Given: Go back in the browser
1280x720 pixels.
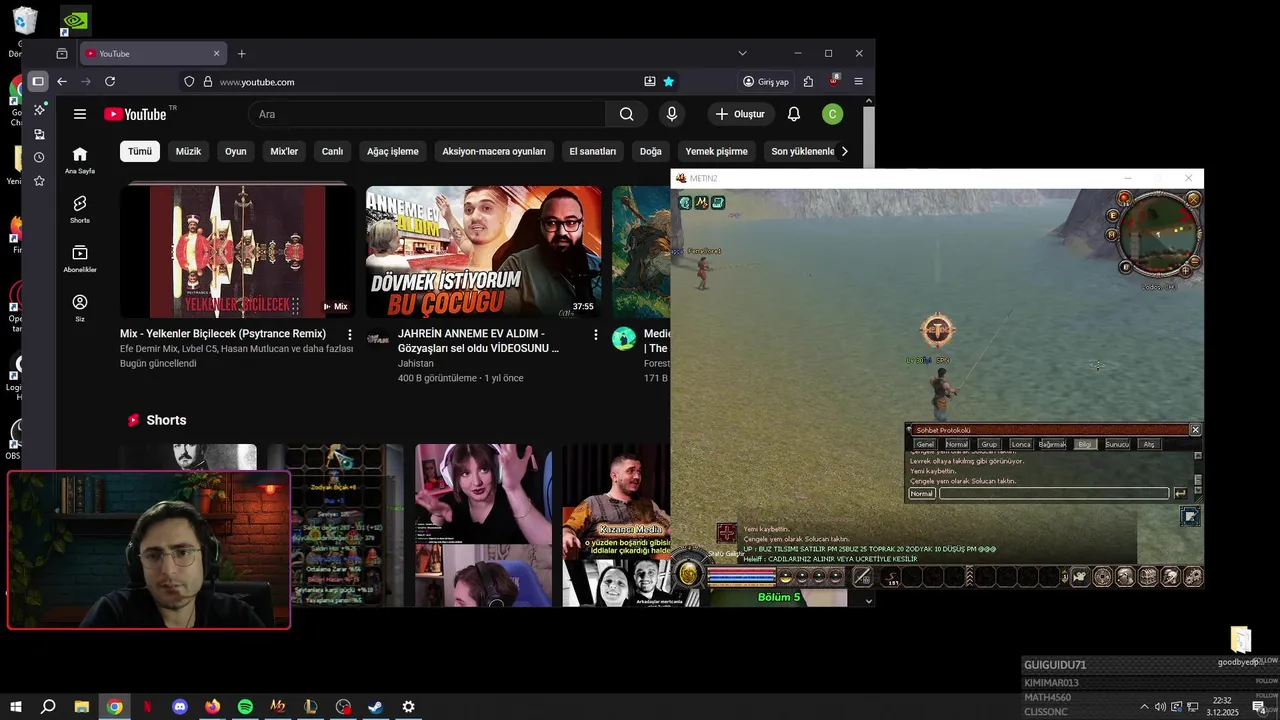Looking at the screenshot, I should point(62,82).
